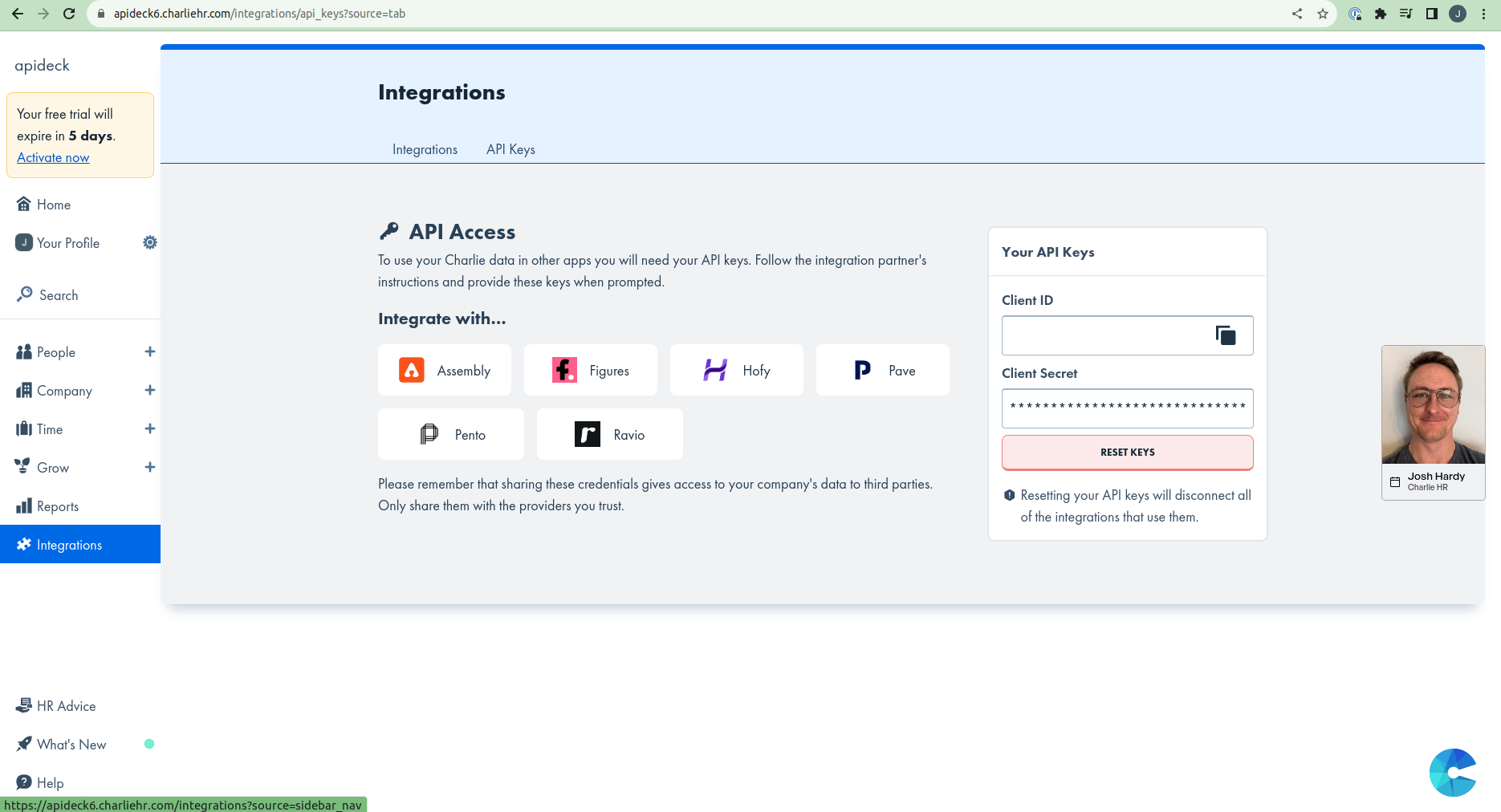Screen dimensions: 1501x812
Task: Click the Home house icon
Action: pos(24,204)
